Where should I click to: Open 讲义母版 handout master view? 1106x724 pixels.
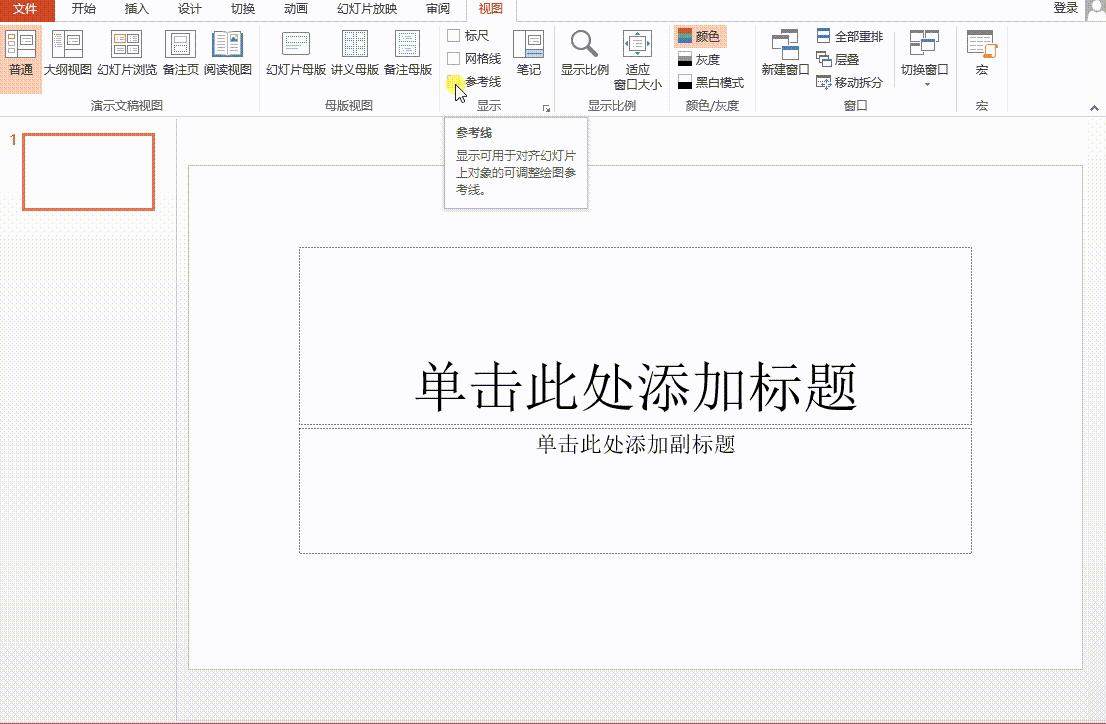pyautogui.click(x=356, y=55)
